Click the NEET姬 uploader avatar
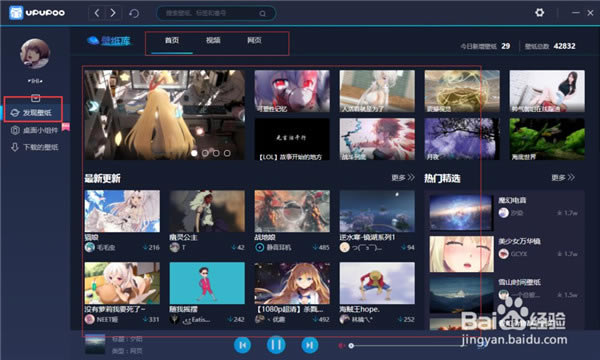 click(90, 319)
